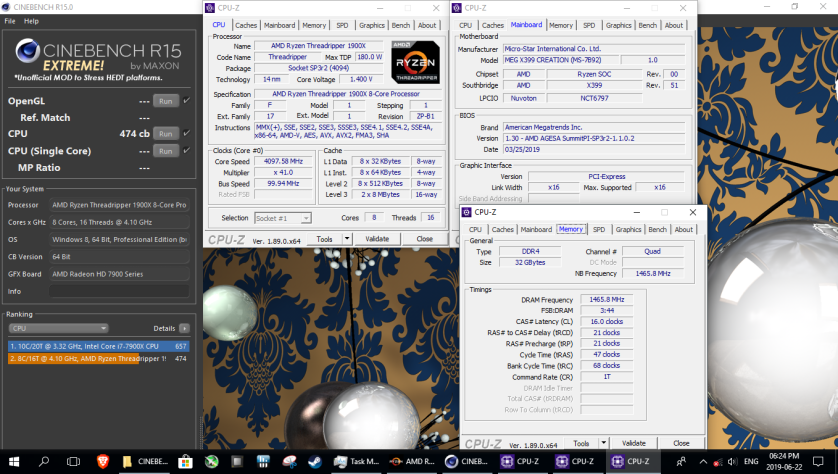
Task: Open Microsoft Store taskbar icon
Action: [x=185, y=461]
